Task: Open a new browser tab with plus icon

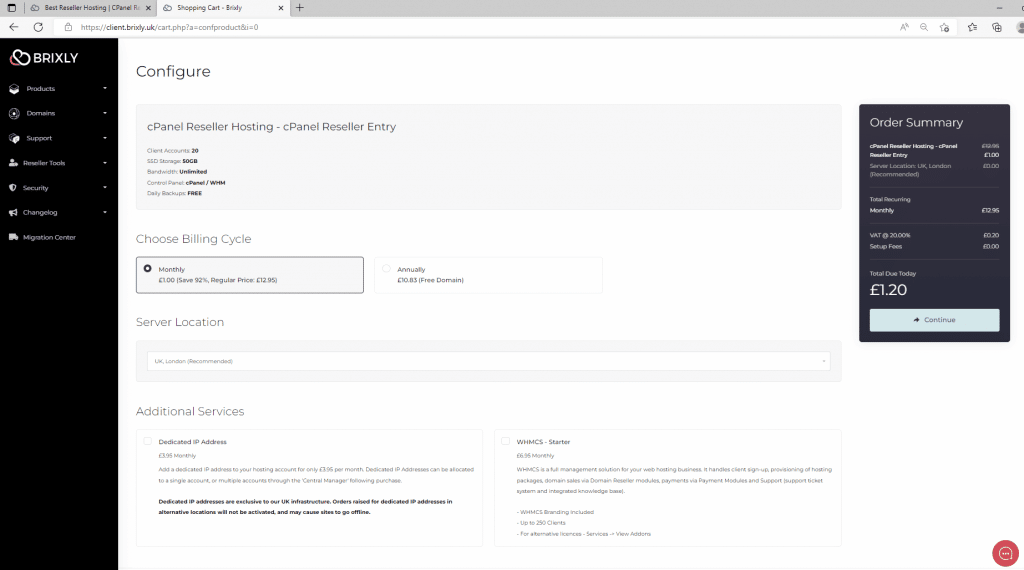Action: pos(300,8)
